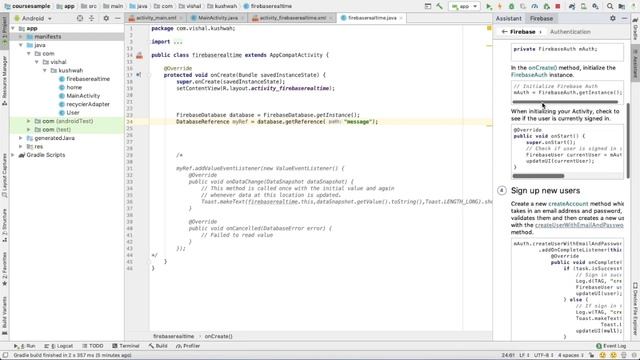Open Project panel settings gear
The width and height of the screenshot is (640, 360).
coord(106,18)
